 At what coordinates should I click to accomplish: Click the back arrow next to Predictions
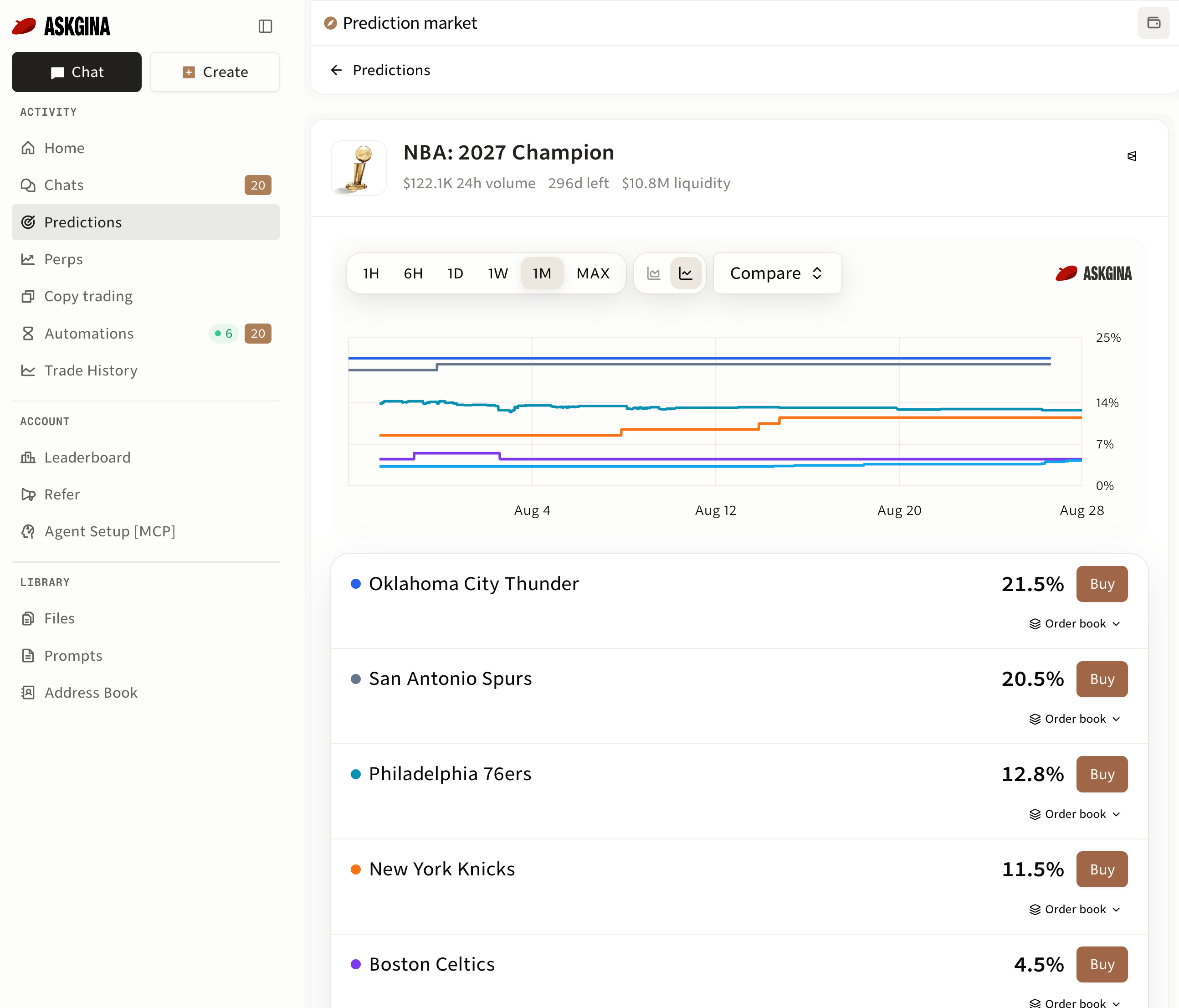[336, 70]
